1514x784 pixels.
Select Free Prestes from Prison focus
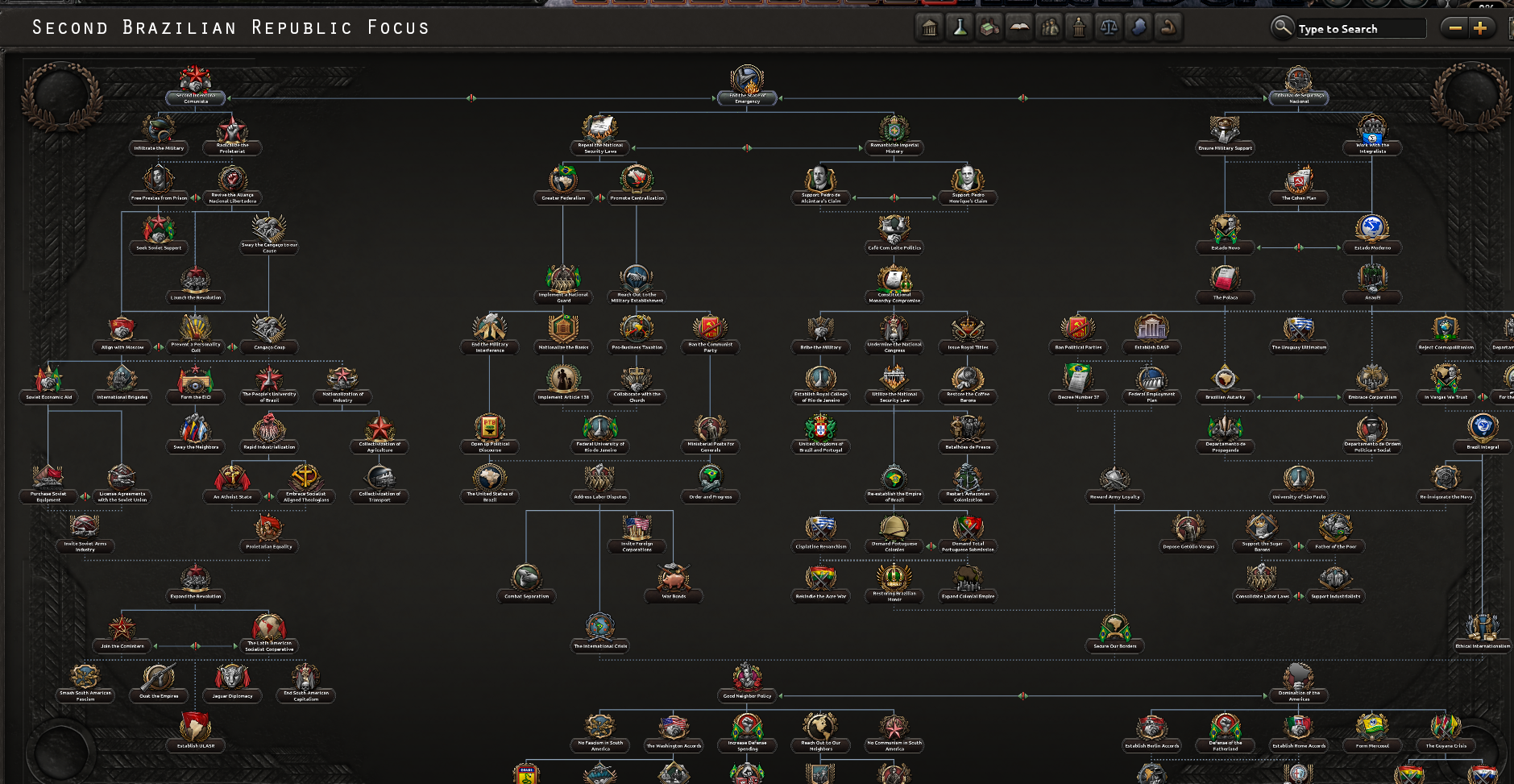[x=159, y=185]
